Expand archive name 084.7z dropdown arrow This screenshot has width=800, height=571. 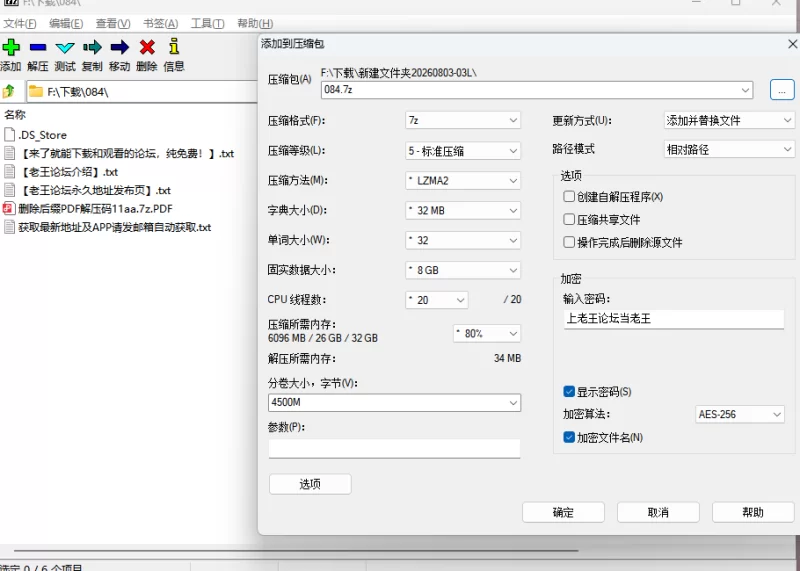pyautogui.click(x=745, y=90)
